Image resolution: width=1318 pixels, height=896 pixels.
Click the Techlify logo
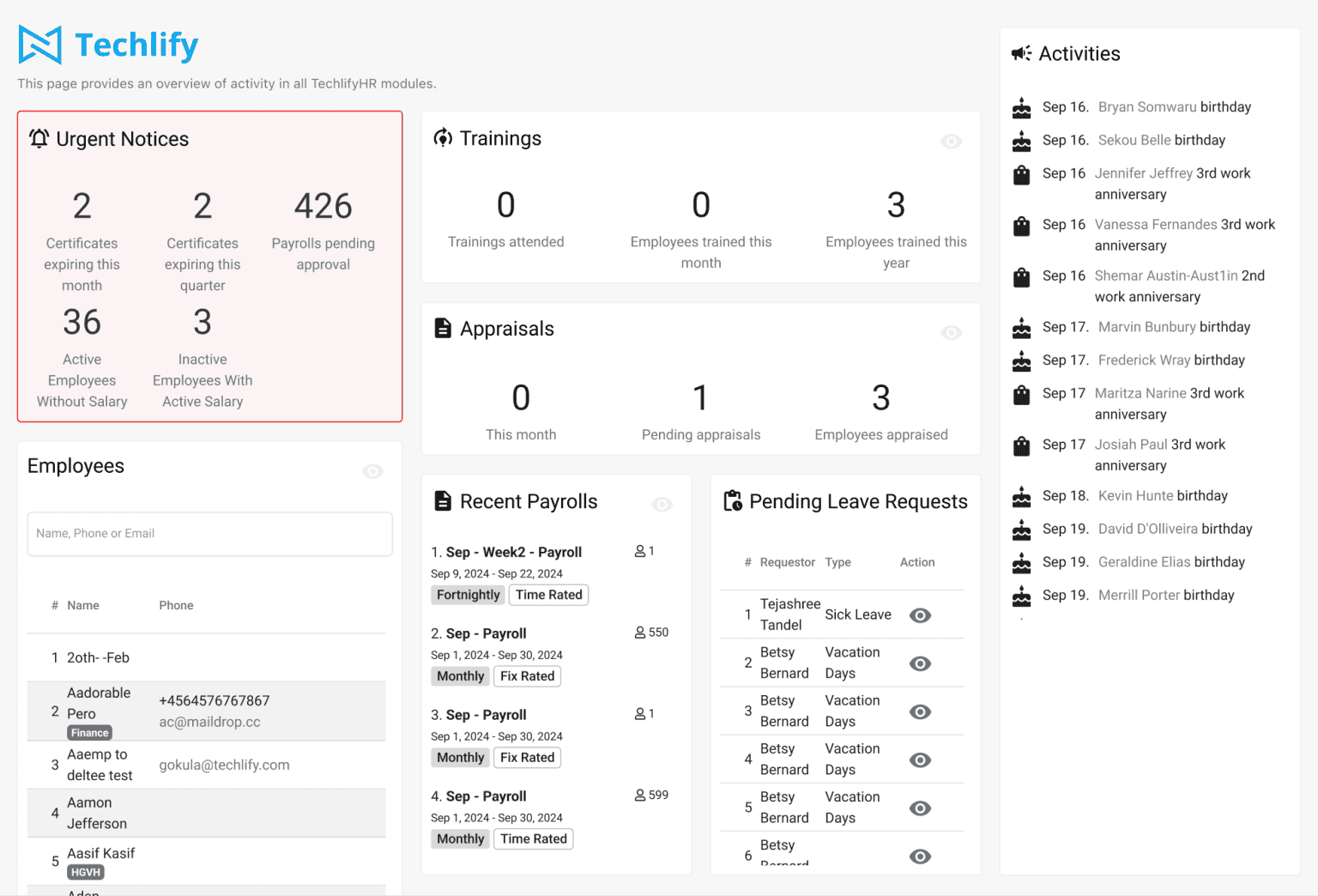(x=106, y=44)
